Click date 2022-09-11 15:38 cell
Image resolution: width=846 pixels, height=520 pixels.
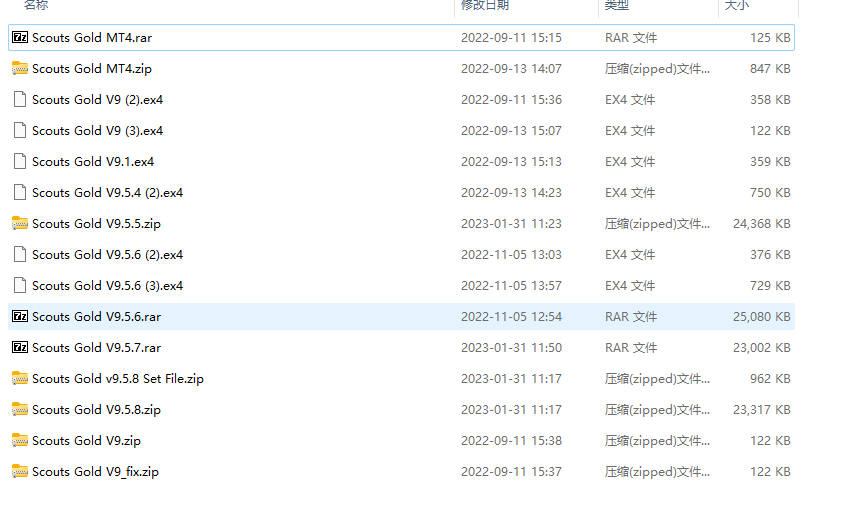511,441
